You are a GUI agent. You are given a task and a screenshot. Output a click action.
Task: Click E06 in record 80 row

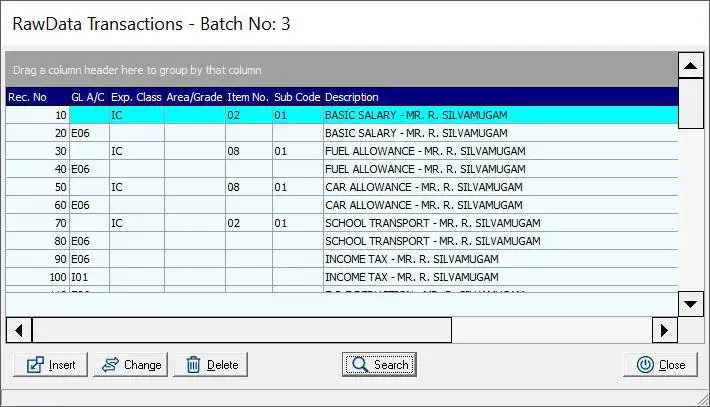click(x=89, y=241)
